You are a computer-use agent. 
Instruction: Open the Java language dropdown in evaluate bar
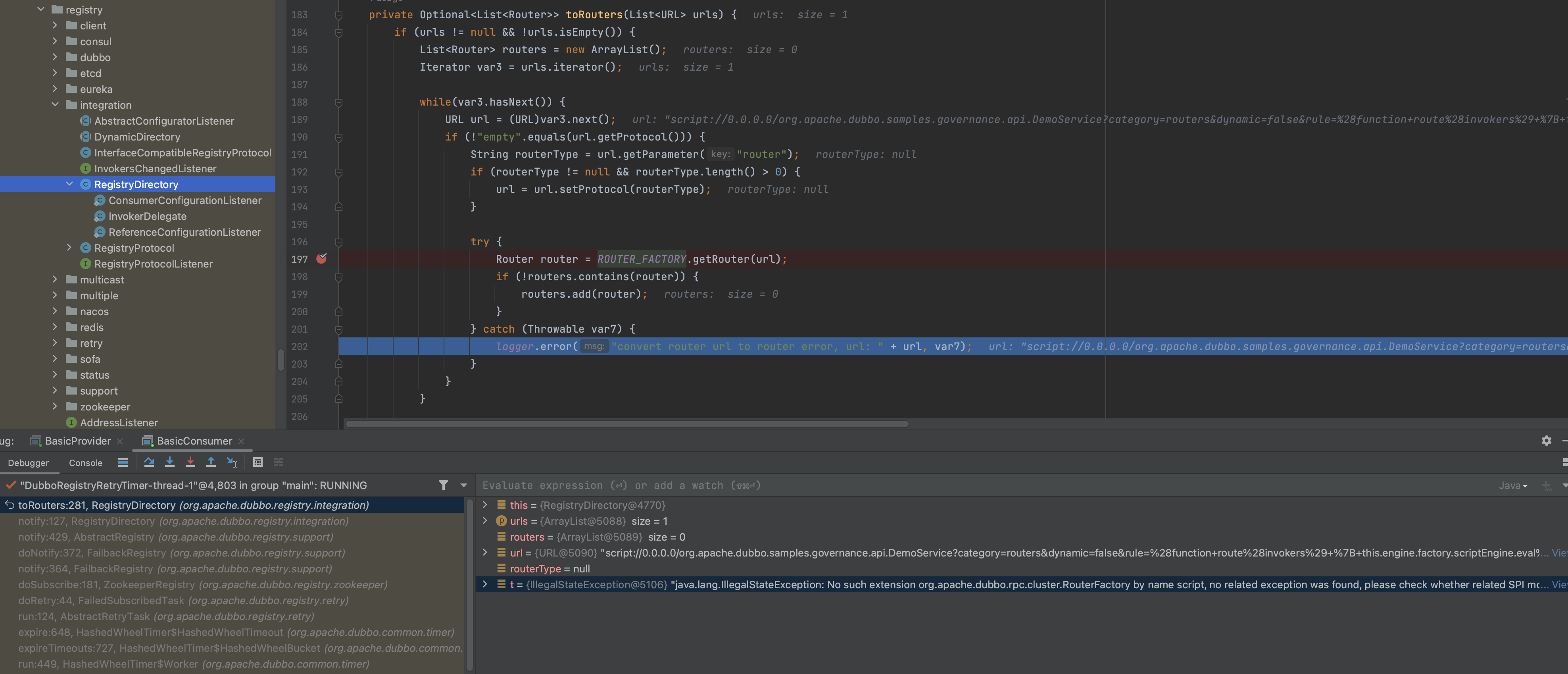pos(1513,485)
